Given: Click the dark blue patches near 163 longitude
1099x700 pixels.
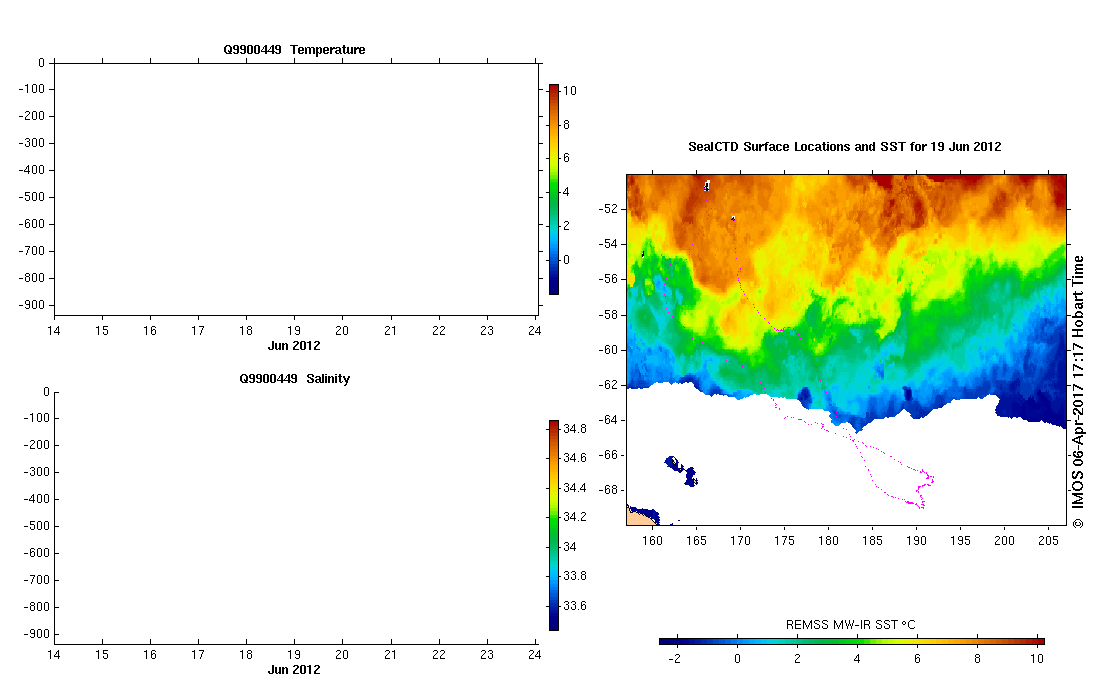Looking at the screenshot, I should point(681,472).
